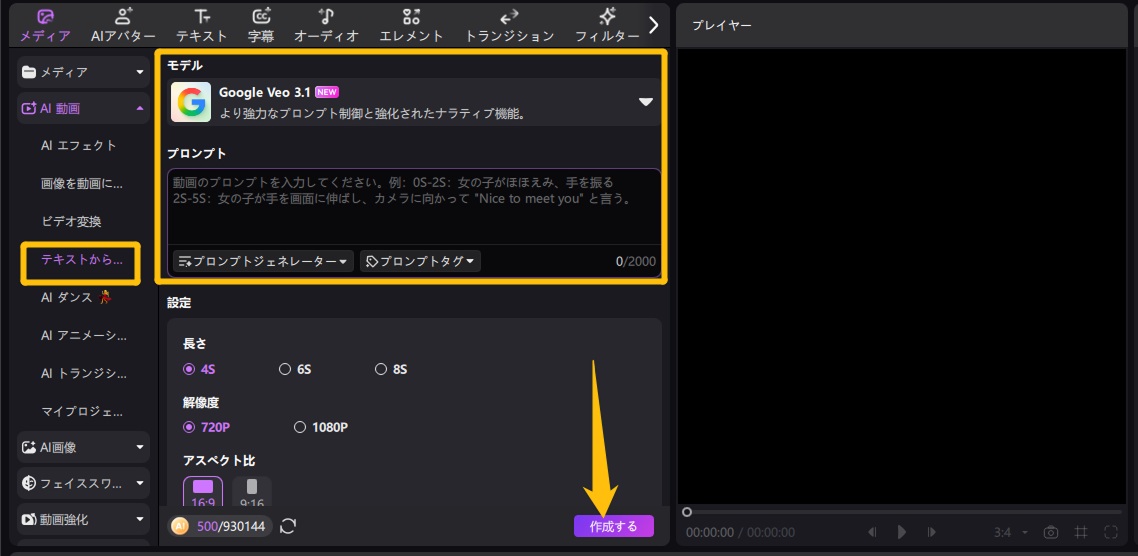
Task: Open the プロンプトジェネレーター dropdown
Action: (x=263, y=261)
